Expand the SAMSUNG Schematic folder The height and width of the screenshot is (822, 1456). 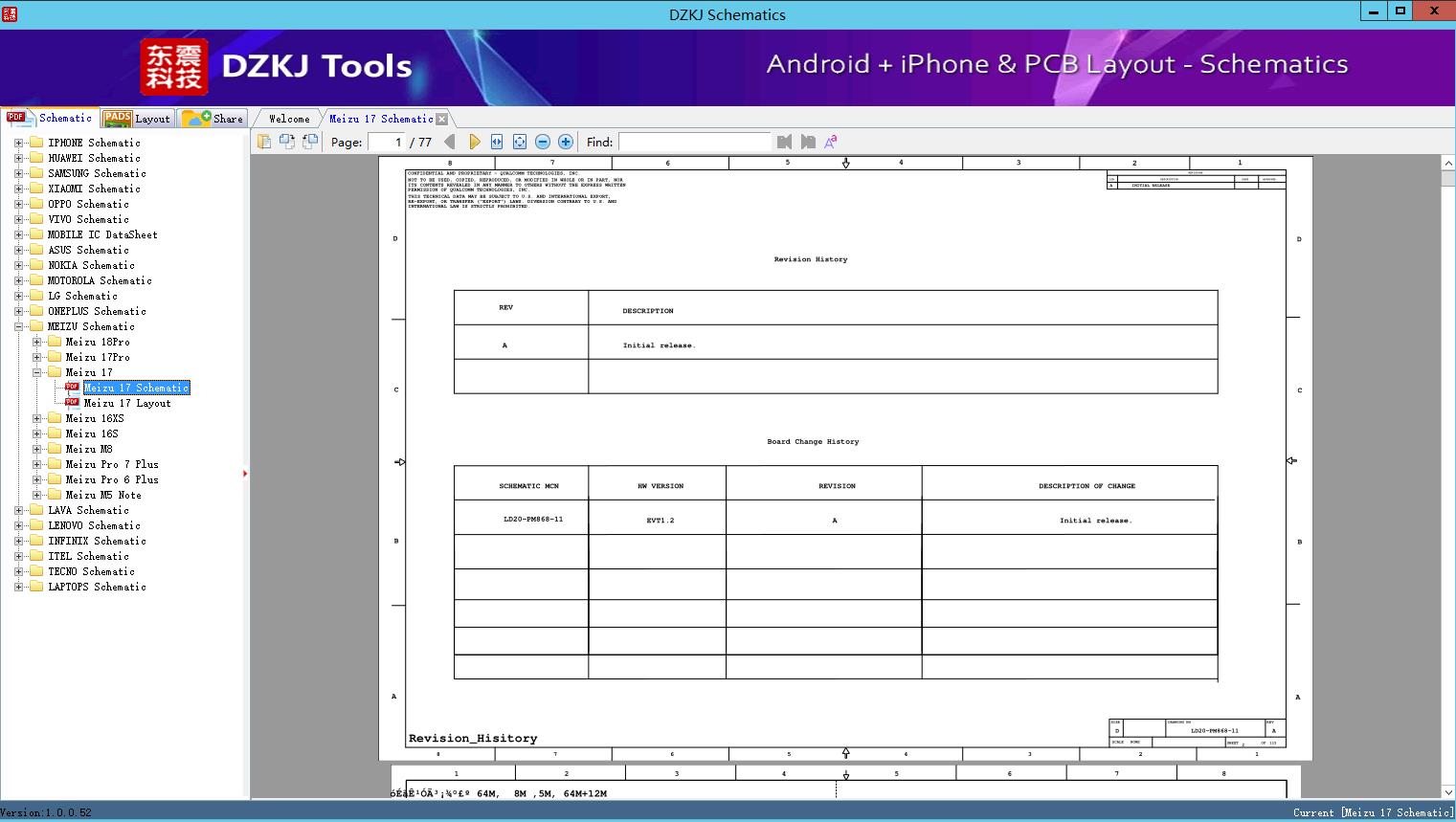(18, 173)
